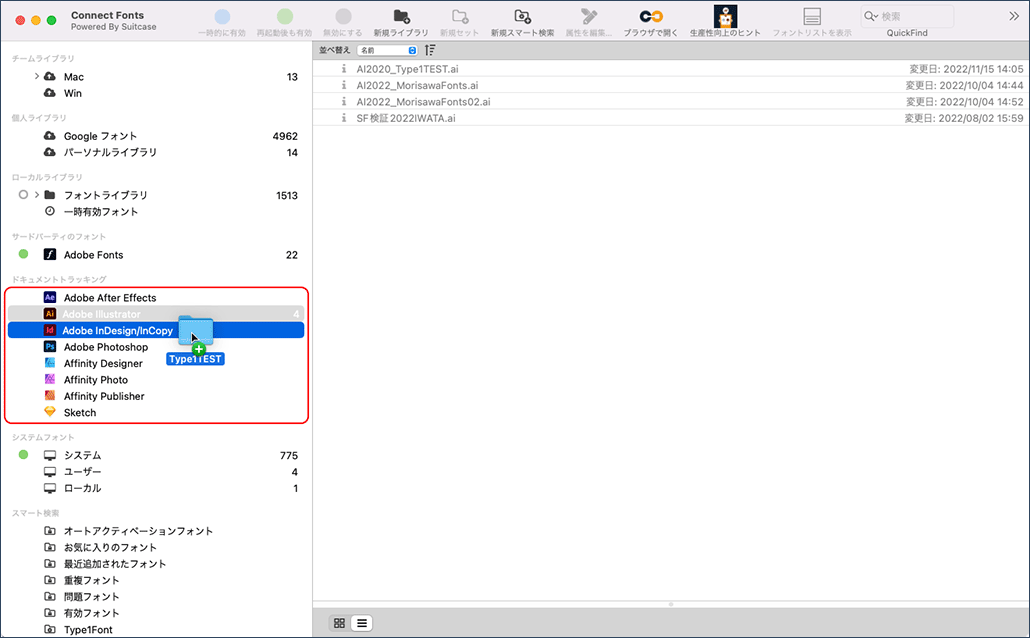Click the 新規ライブラリ toolbar icon

(401, 16)
